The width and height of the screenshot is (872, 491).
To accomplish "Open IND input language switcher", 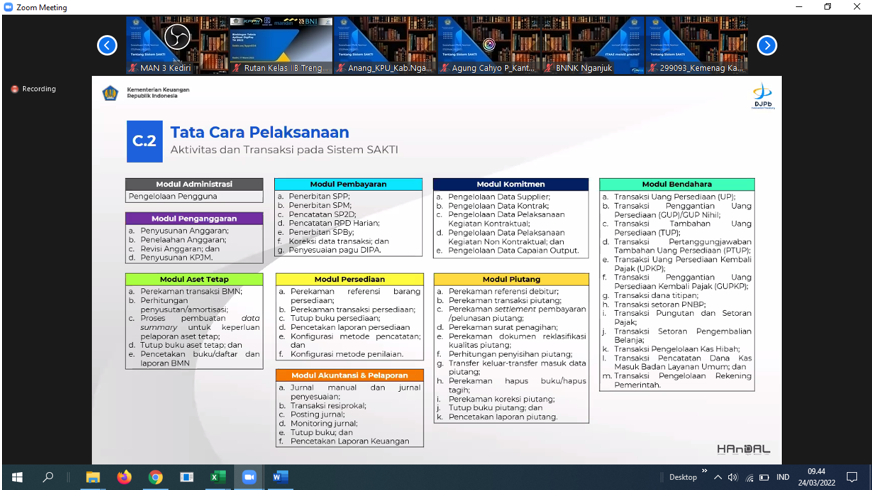I will click(783, 477).
